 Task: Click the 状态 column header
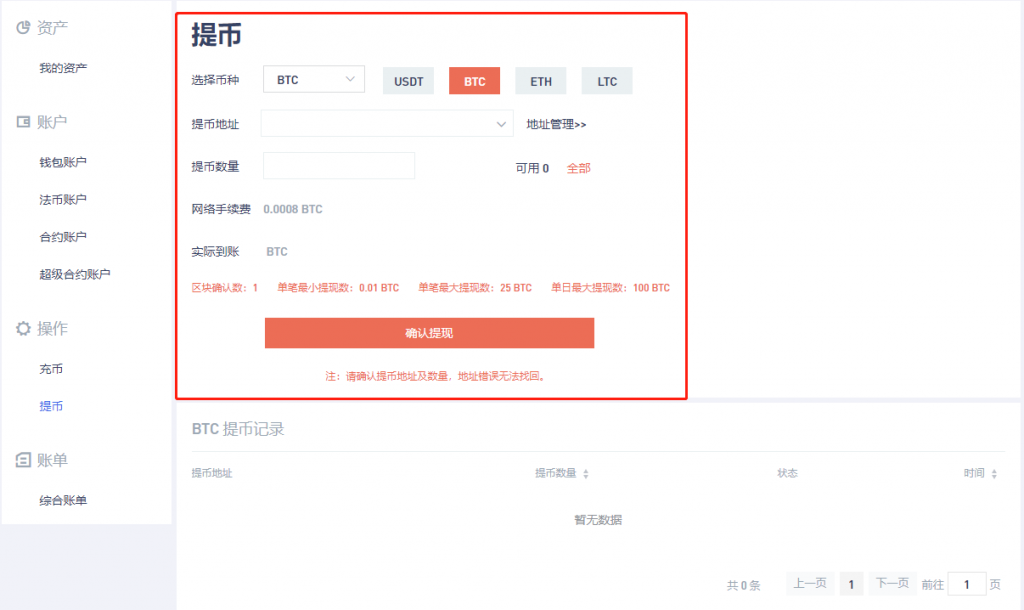pos(787,473)
